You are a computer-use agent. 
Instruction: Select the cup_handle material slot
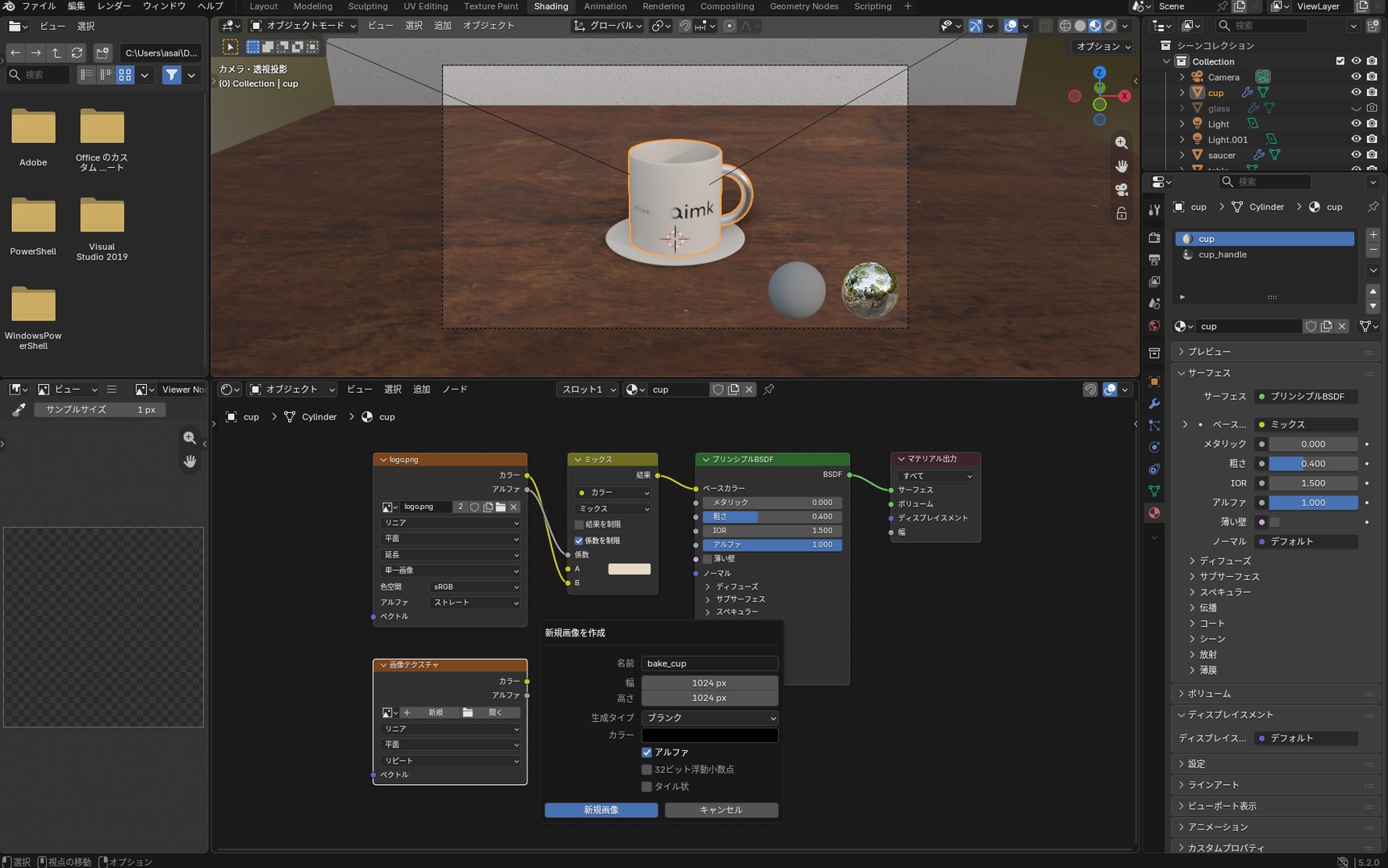1265,255
